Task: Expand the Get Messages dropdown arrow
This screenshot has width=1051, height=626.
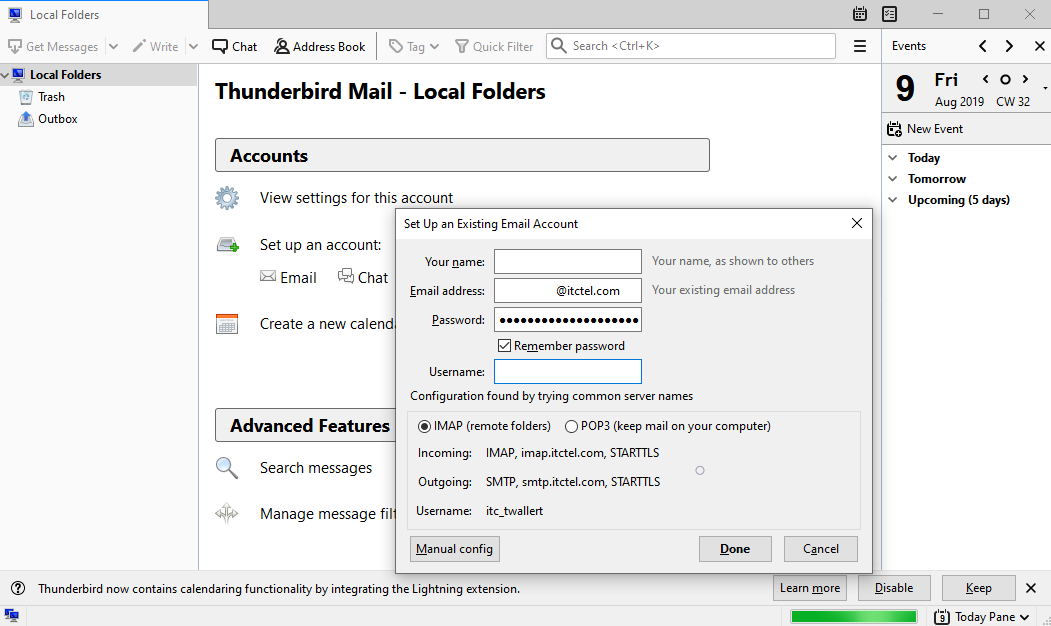Action: click(113, 46)
